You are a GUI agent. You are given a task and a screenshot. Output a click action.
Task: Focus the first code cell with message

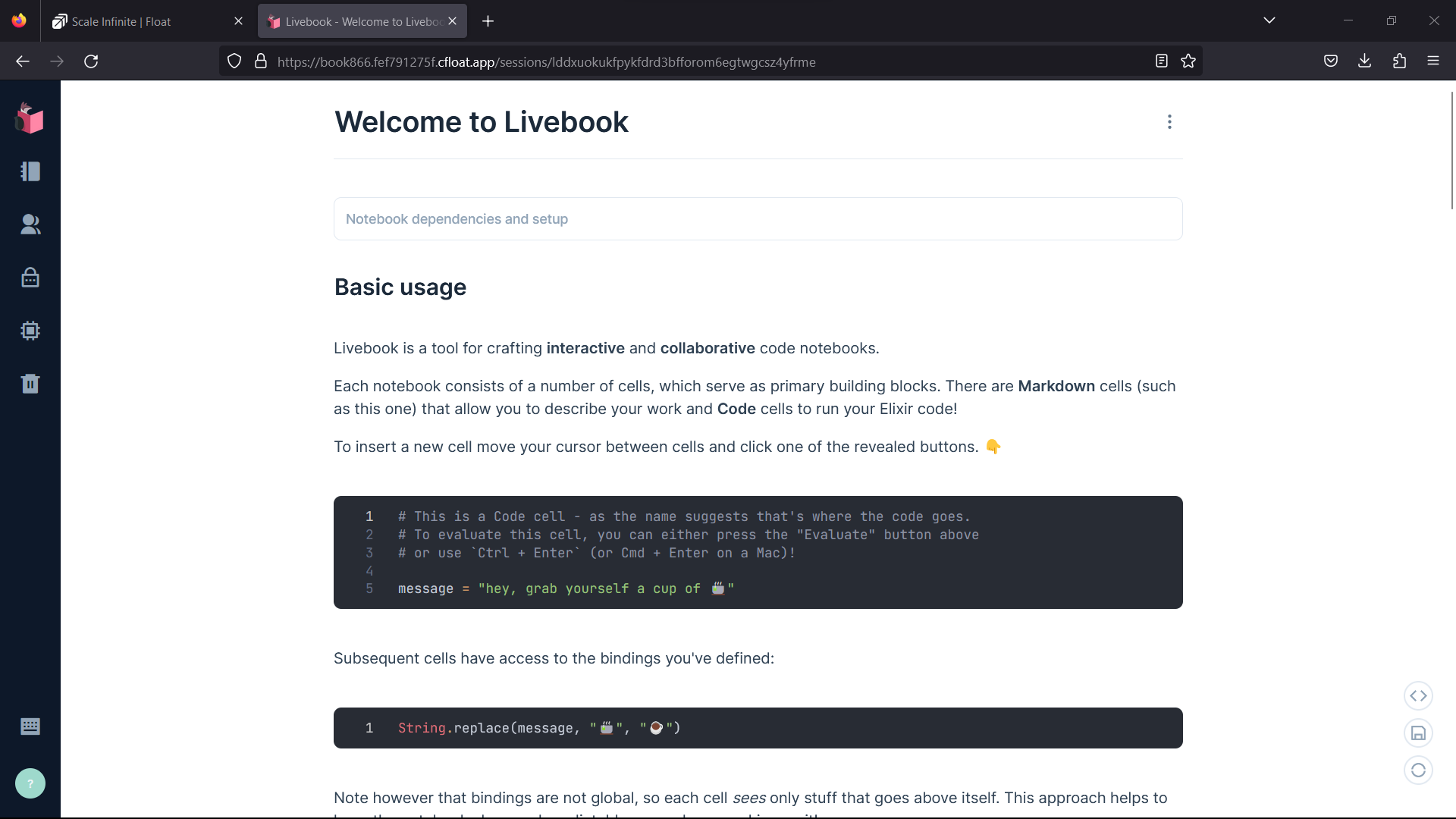click(758, 552)
